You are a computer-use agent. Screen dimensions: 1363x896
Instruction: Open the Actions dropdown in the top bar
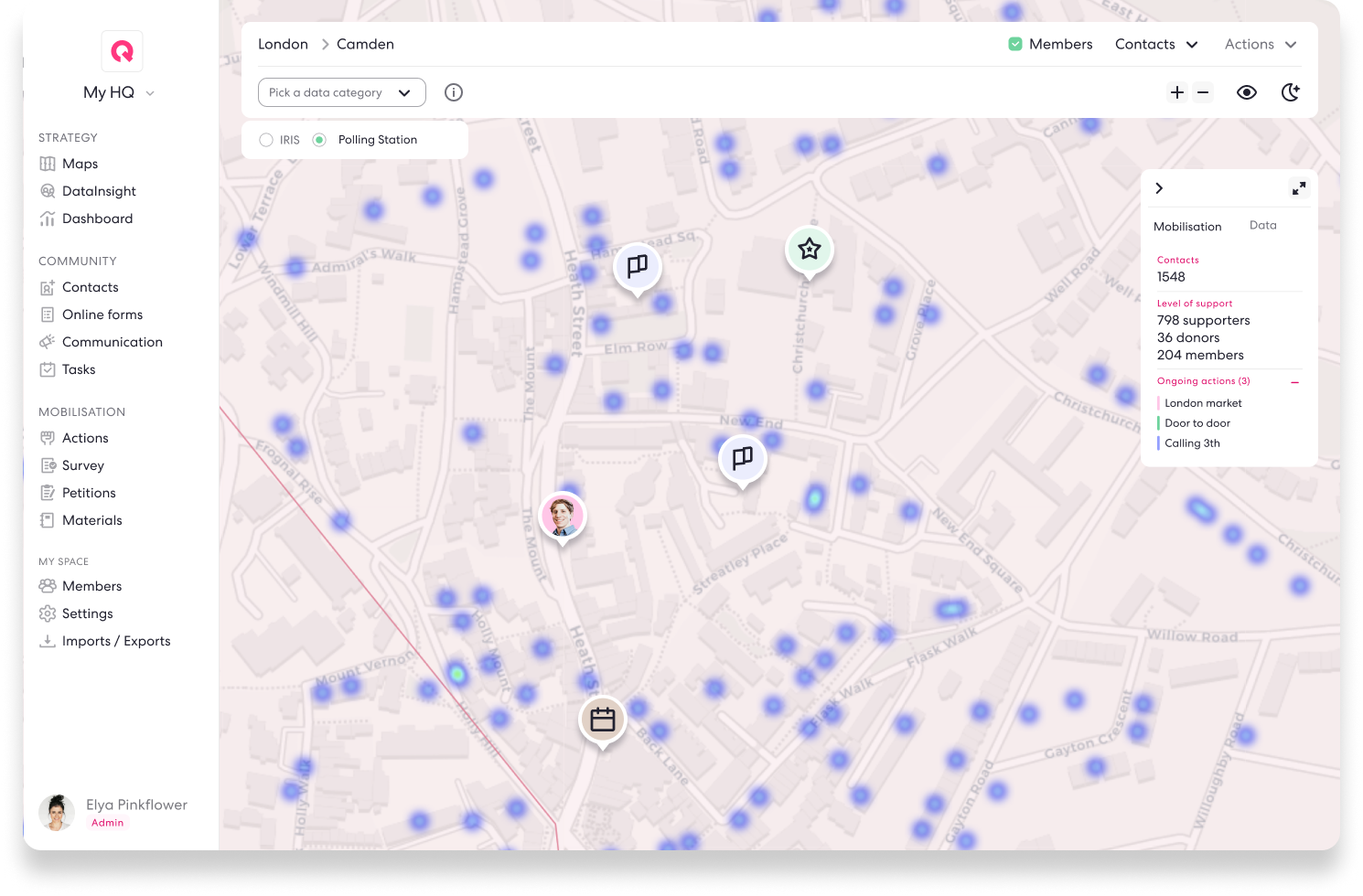pyautogui.click(x=1261, y=43)
